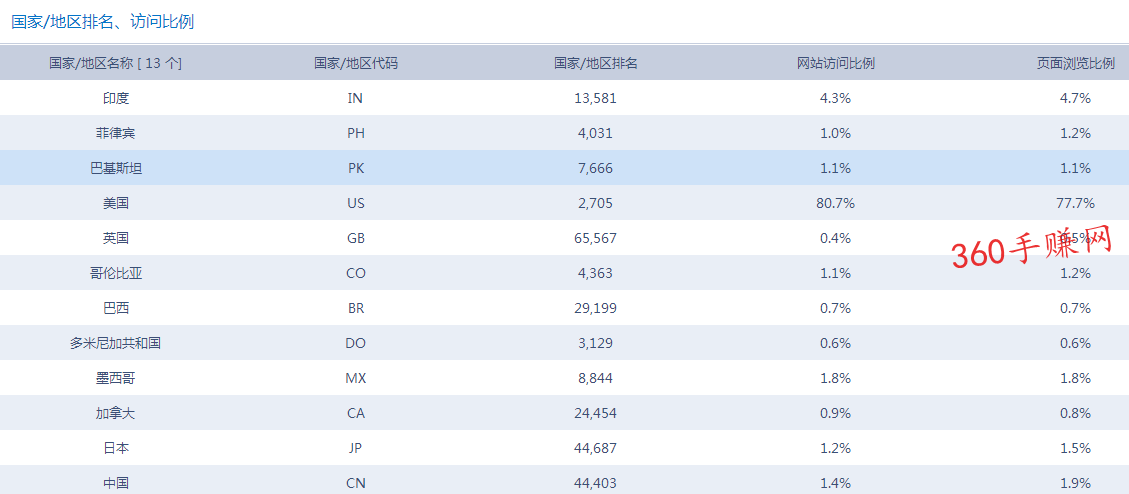The width and height of the screenshot is (1129, 494).
Task: Click the 360手赚网 watermark text
Action: [x=1032, y=248]
